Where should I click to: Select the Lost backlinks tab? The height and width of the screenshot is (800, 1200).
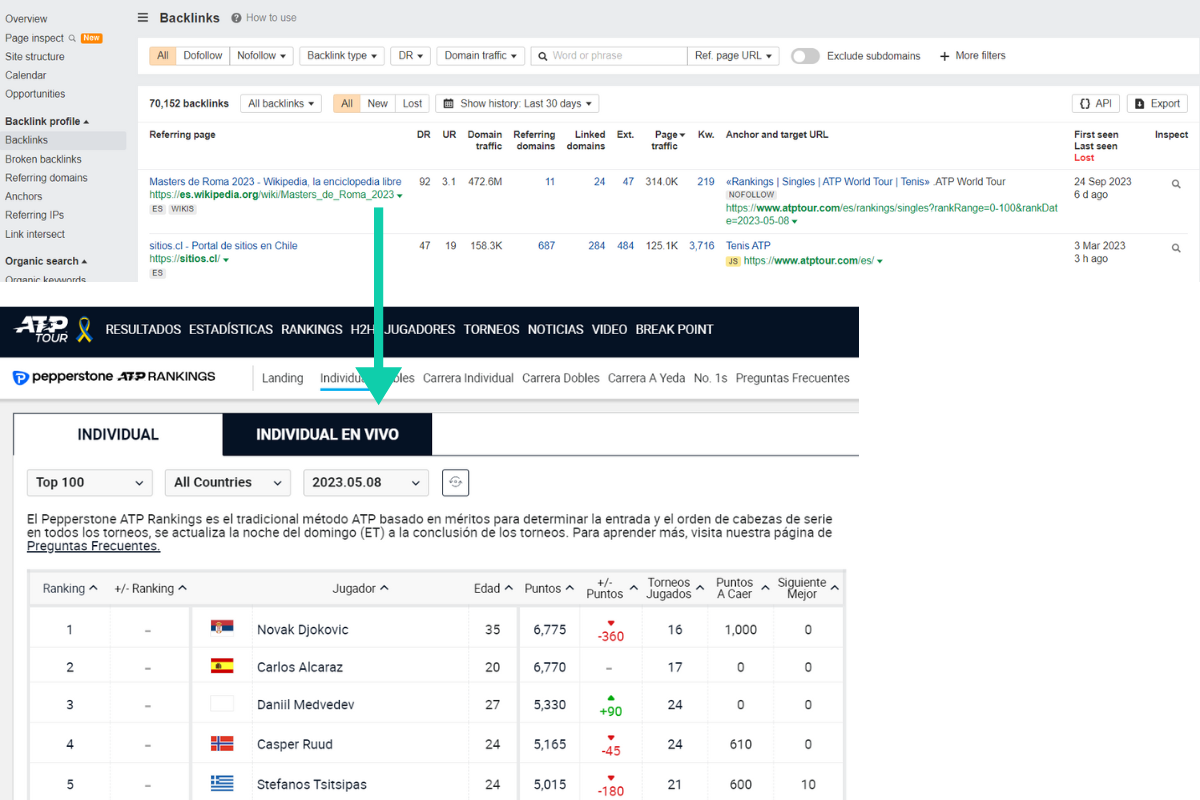coord(412,103)
